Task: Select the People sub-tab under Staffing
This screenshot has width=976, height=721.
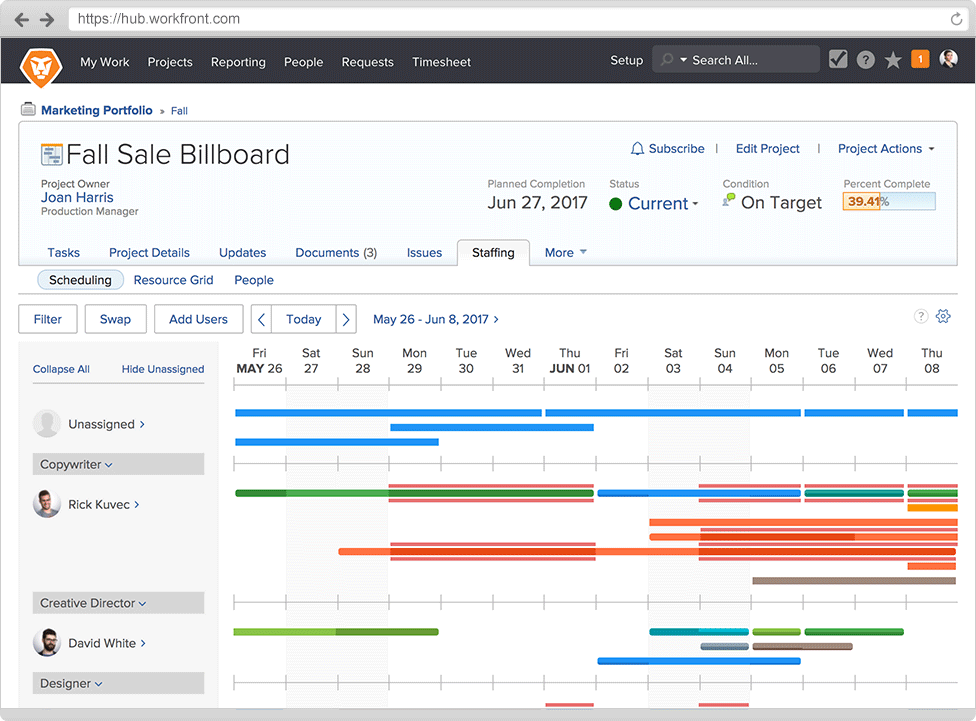Action: [253, 280]
